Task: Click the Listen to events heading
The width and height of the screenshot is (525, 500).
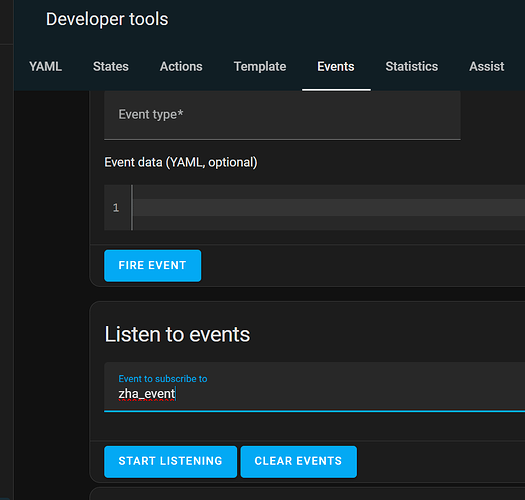Action: pos(177,334)
